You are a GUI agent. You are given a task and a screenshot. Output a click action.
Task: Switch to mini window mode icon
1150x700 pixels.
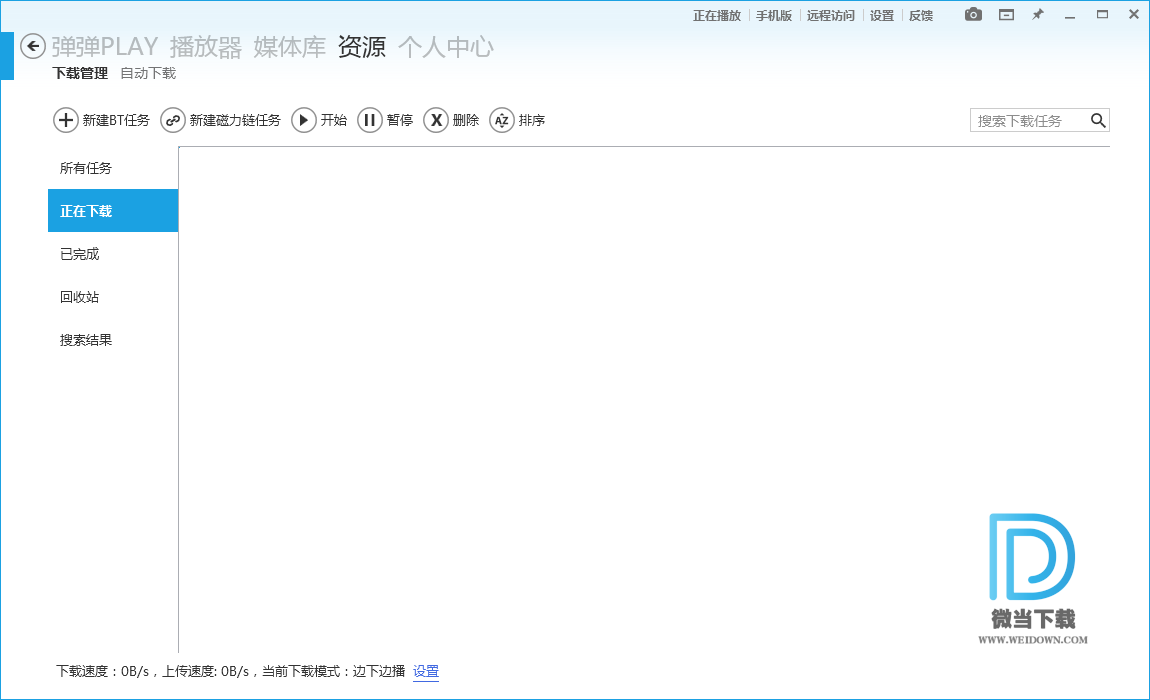[1006, 15]
